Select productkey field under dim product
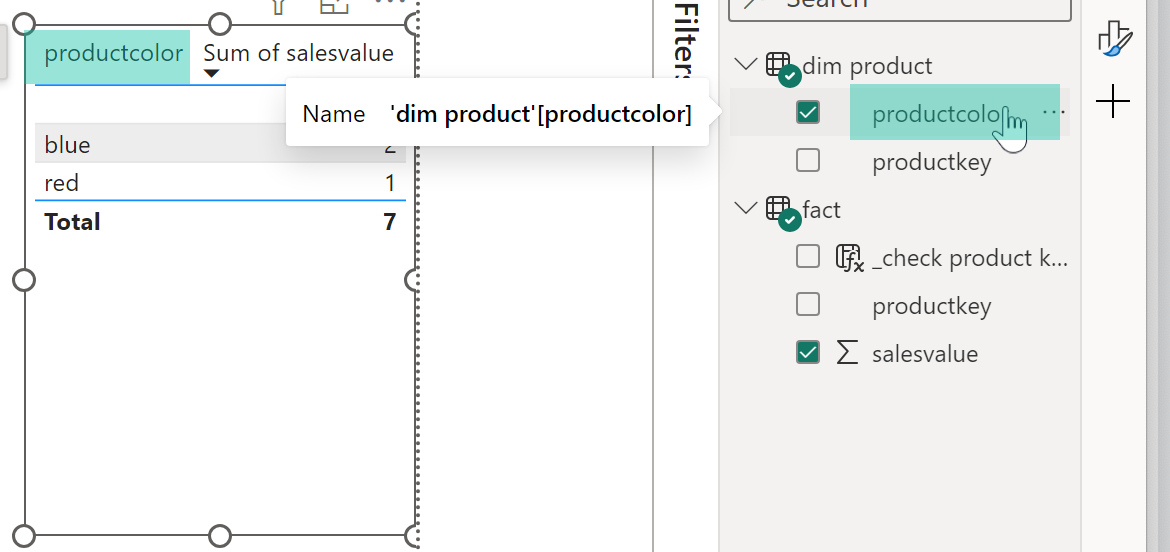Viewport: 1170px width, 552px height. coord(931,162)
